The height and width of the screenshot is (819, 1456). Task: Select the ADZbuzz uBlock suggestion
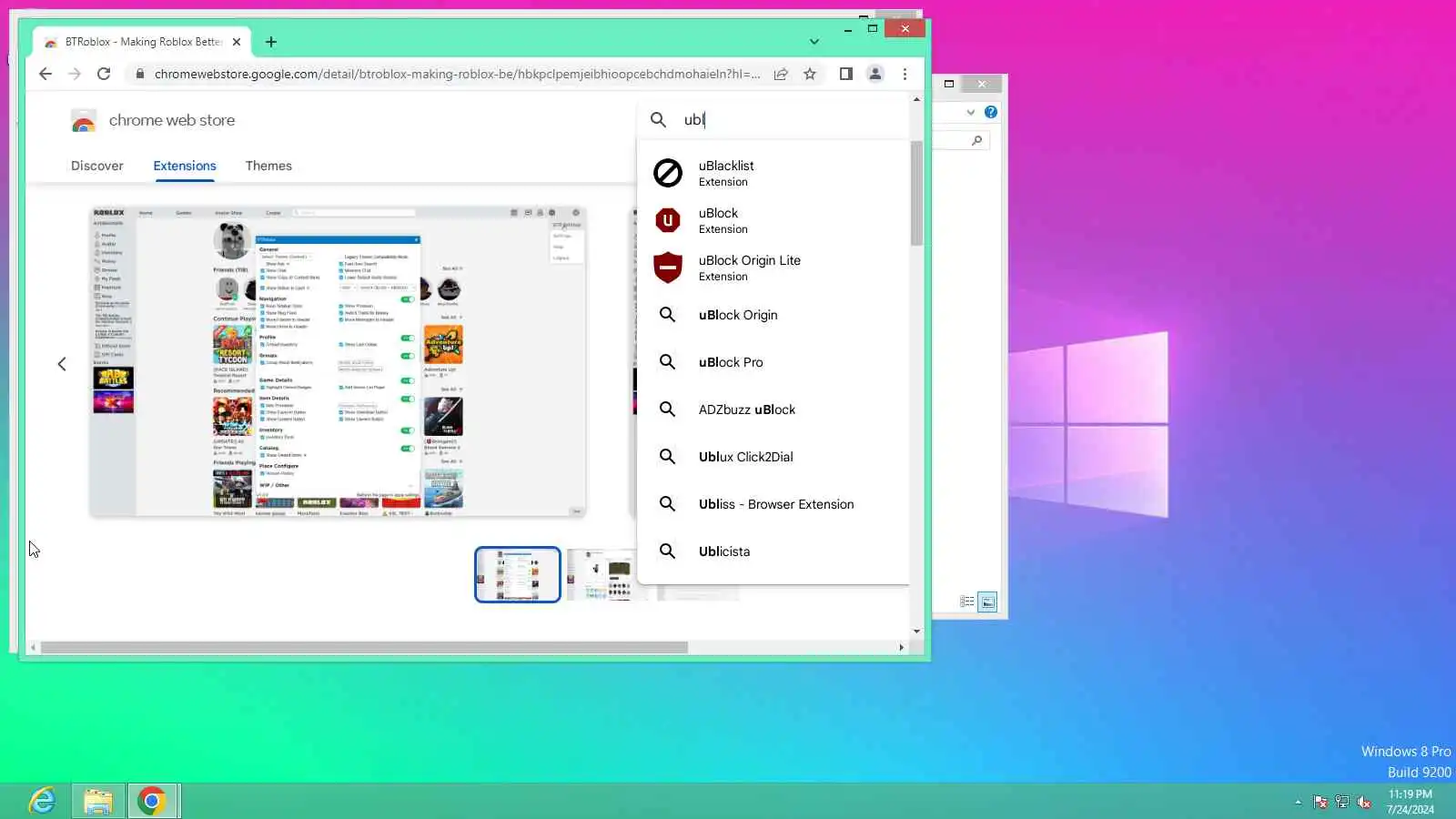pos(773,409)
